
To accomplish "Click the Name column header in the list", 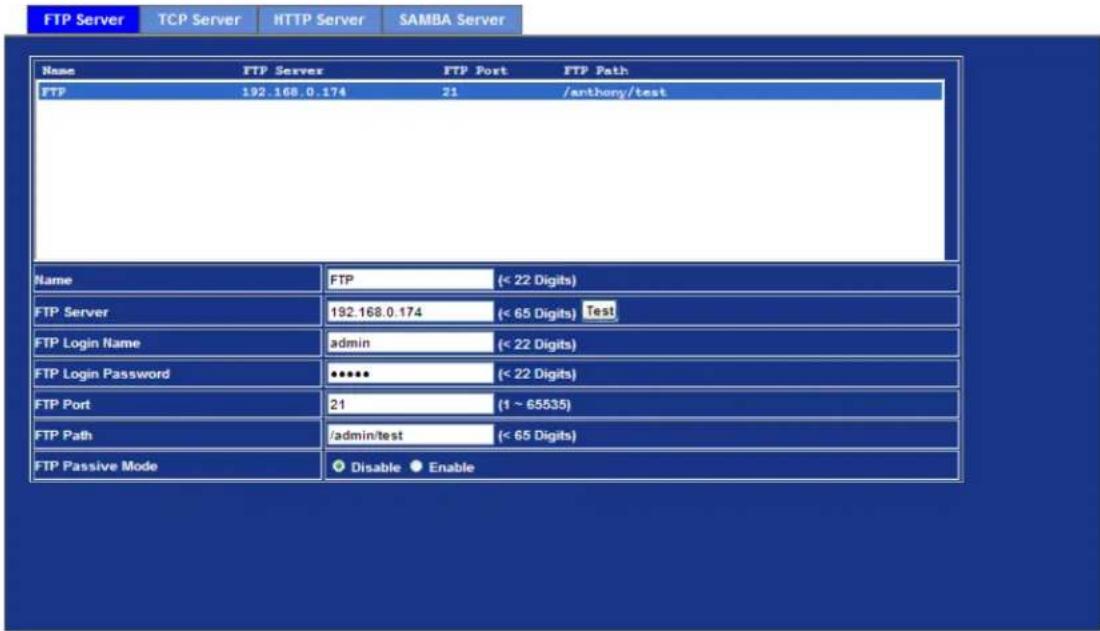I will [x=58, y=71].
